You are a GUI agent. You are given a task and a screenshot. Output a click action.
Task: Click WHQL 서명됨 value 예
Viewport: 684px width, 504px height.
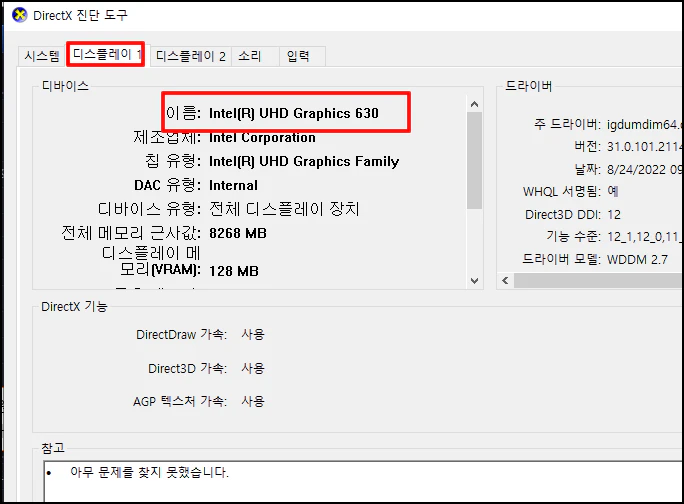pyautogui.click(x=613, y=191)
